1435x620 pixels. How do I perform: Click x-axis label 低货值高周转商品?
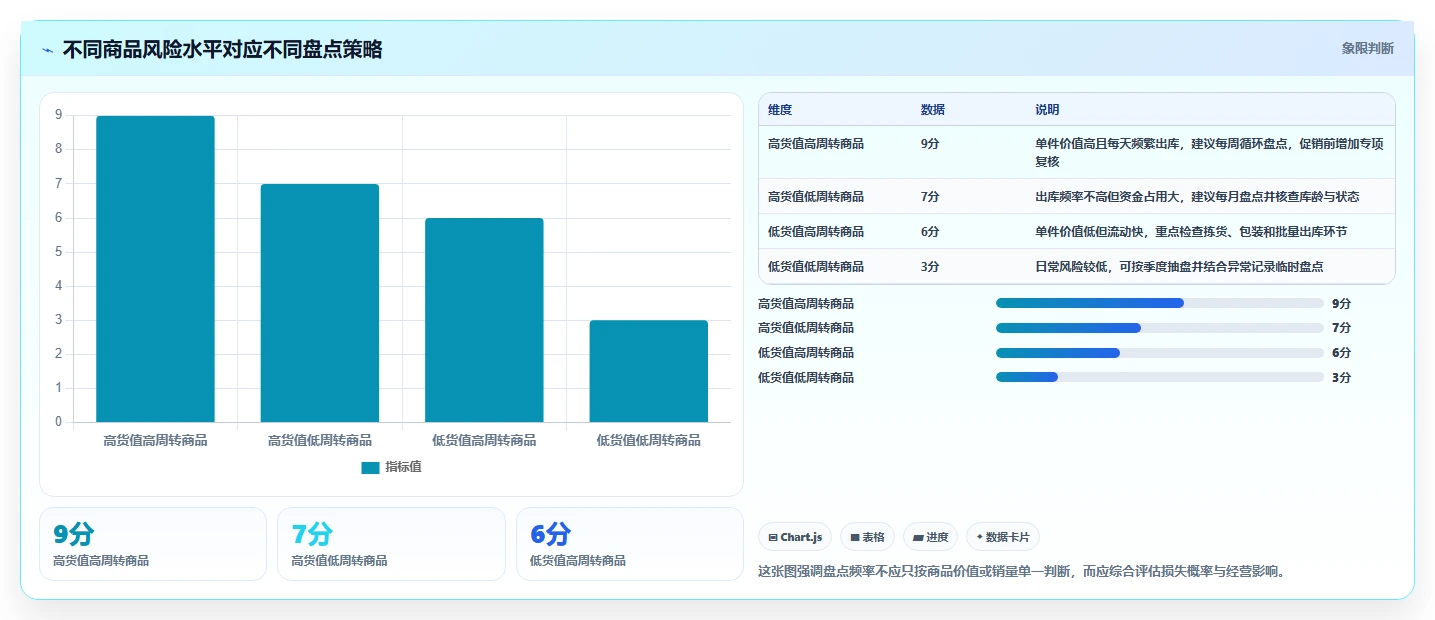pos(484,440)
